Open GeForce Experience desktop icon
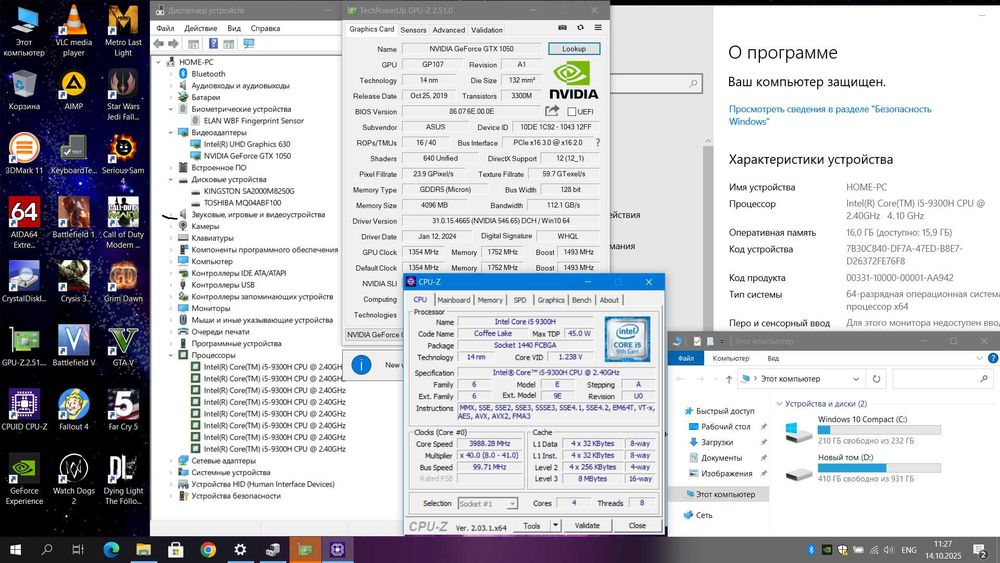Screen dimensions: 1000x563 (24, 478)
